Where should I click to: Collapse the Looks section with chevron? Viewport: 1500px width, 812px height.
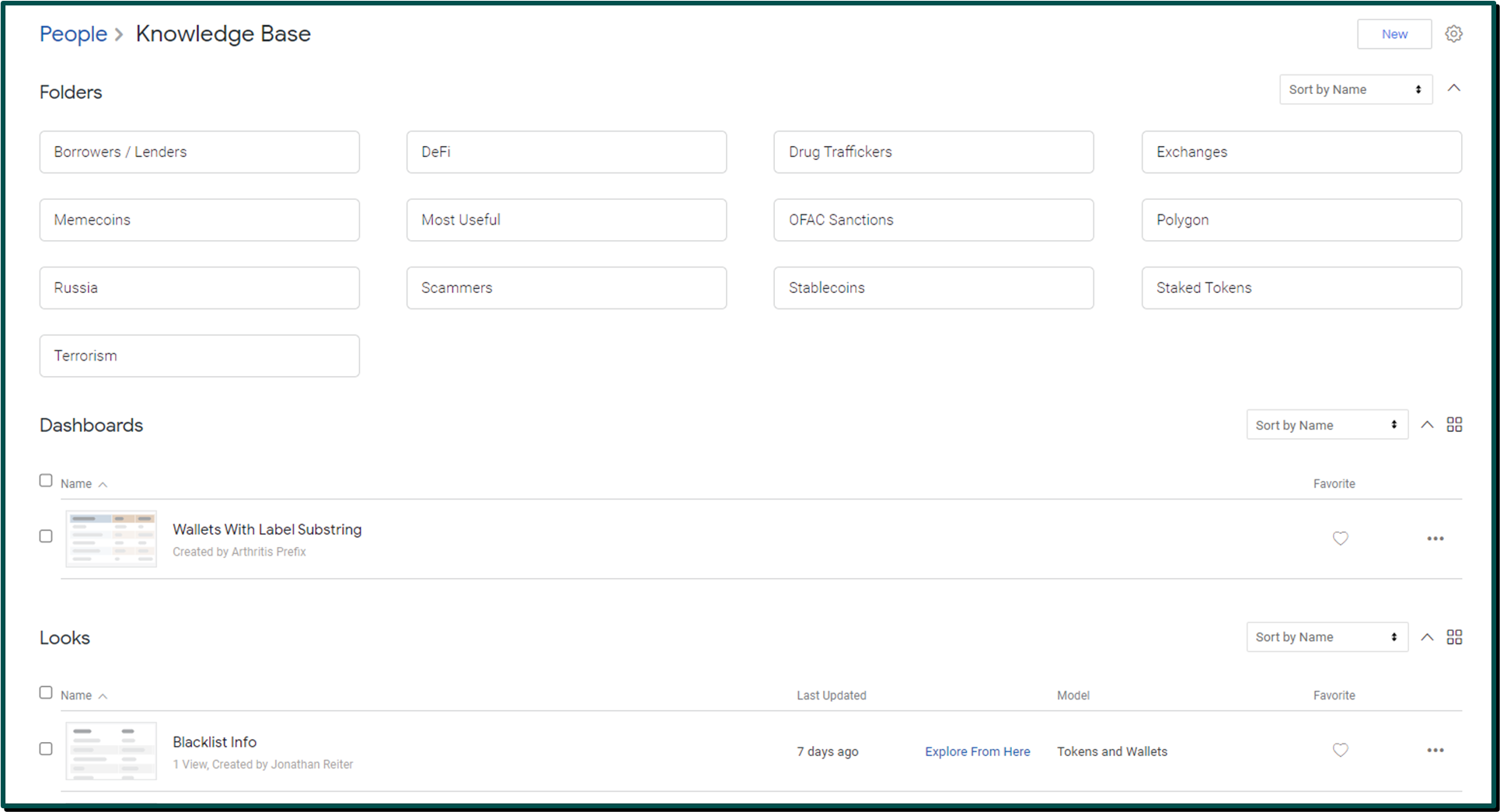point(1427,637)
